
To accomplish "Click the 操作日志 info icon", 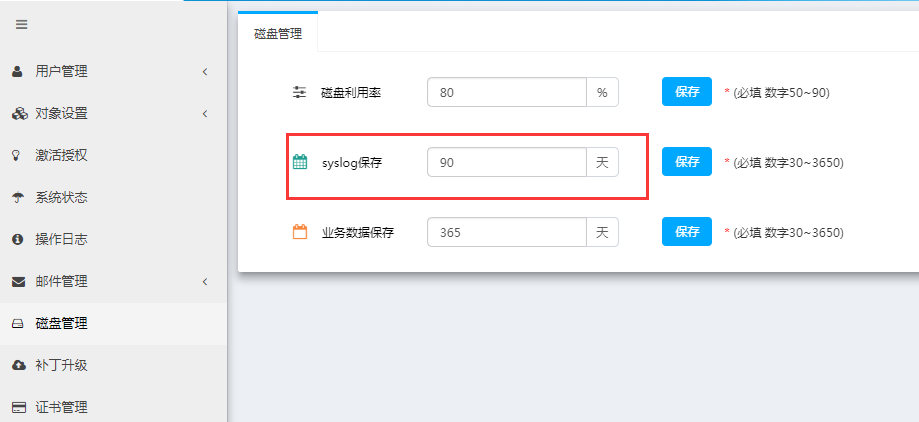I will pyautogui.click(x=18, y=240).
